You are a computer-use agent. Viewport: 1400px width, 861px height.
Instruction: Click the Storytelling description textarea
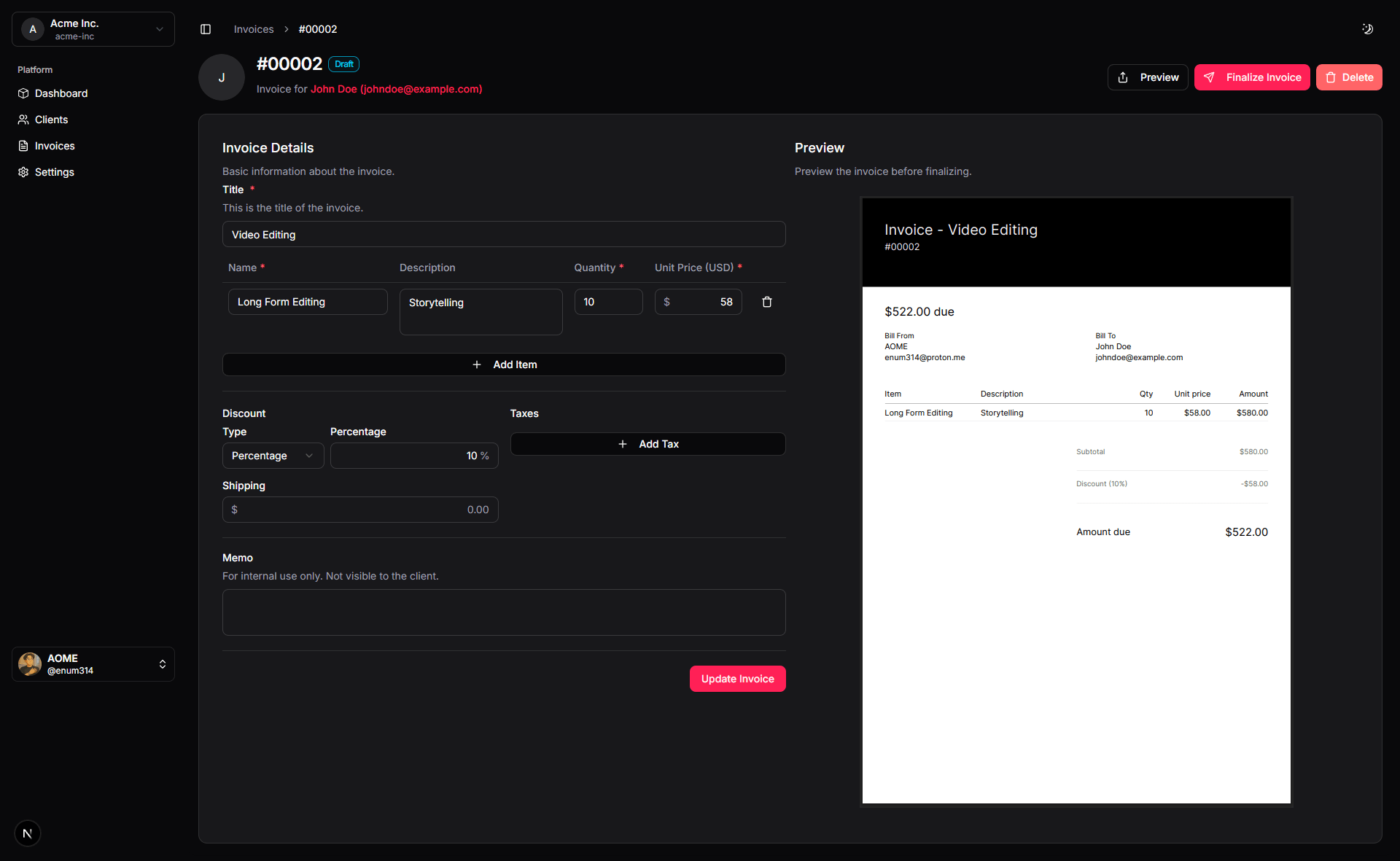pos(481,312)
